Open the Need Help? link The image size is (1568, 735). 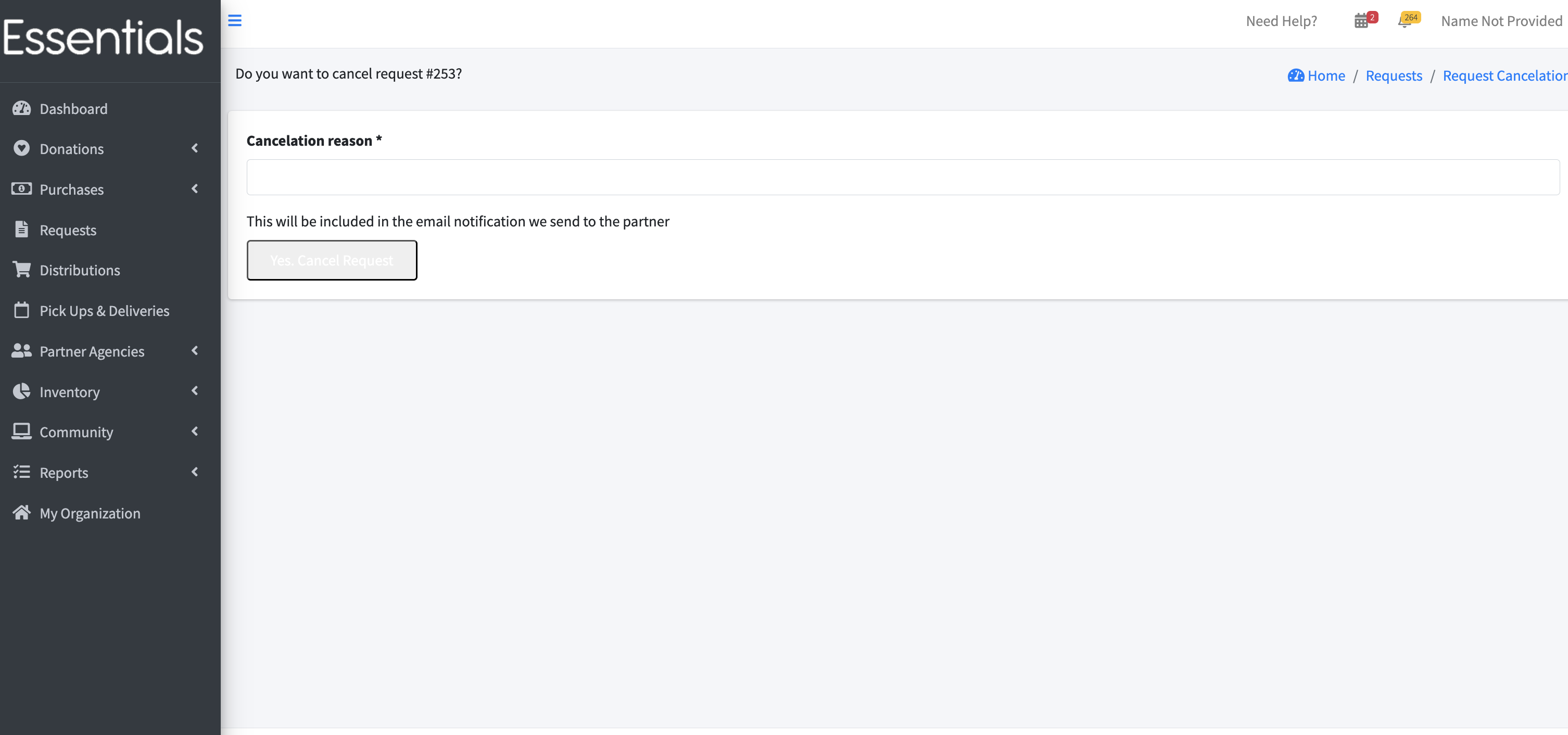coord(1281,21)
